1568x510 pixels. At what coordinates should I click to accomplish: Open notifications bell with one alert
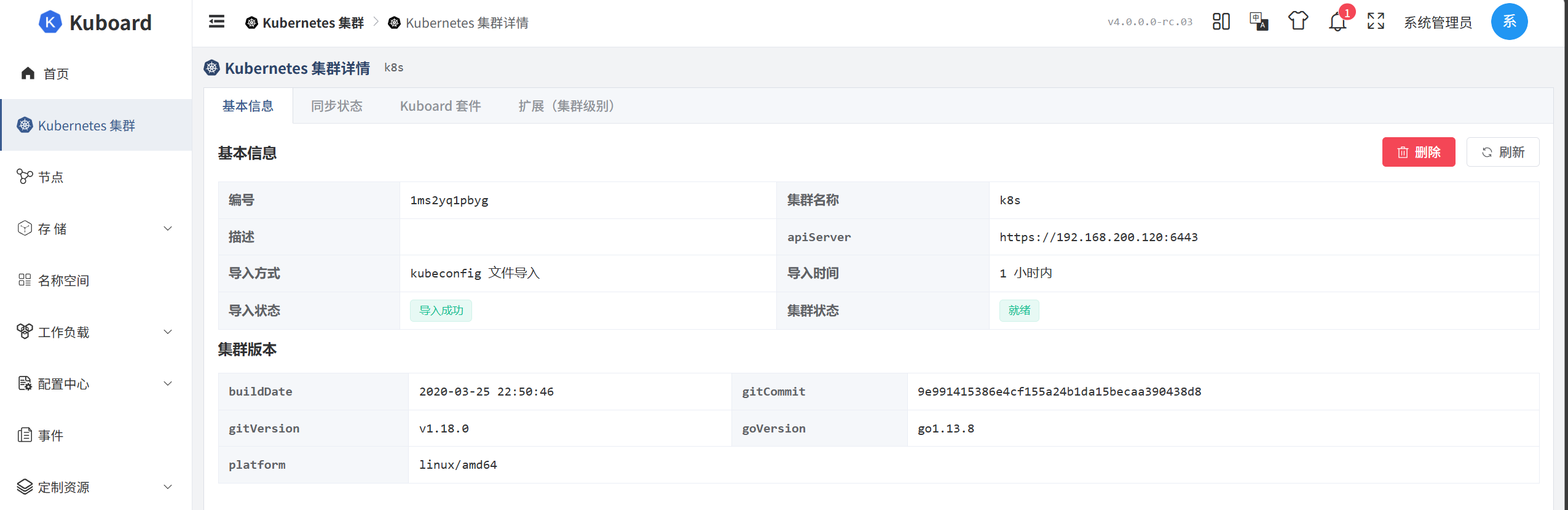[1338, 22]
